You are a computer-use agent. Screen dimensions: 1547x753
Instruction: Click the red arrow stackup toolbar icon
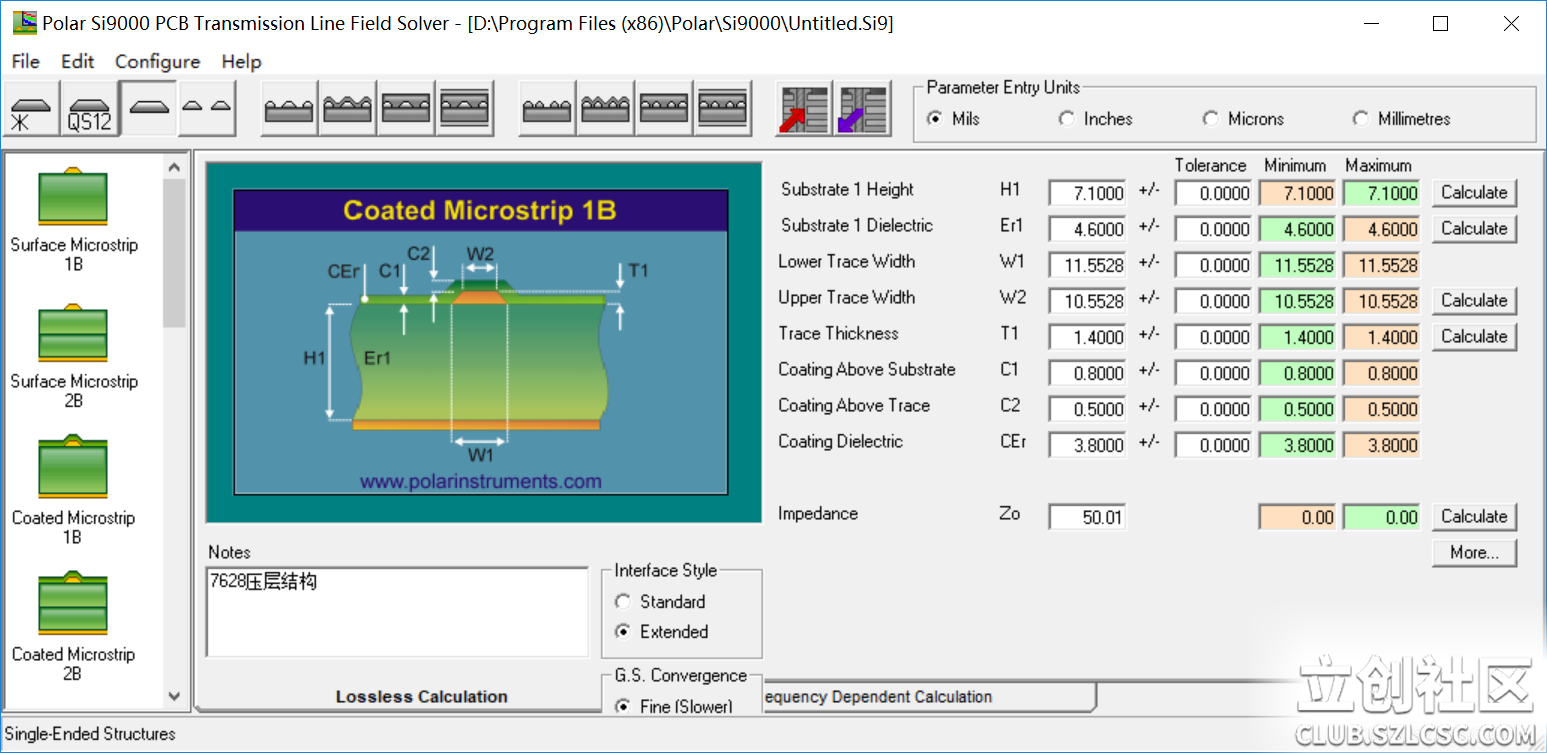[804, 108]
